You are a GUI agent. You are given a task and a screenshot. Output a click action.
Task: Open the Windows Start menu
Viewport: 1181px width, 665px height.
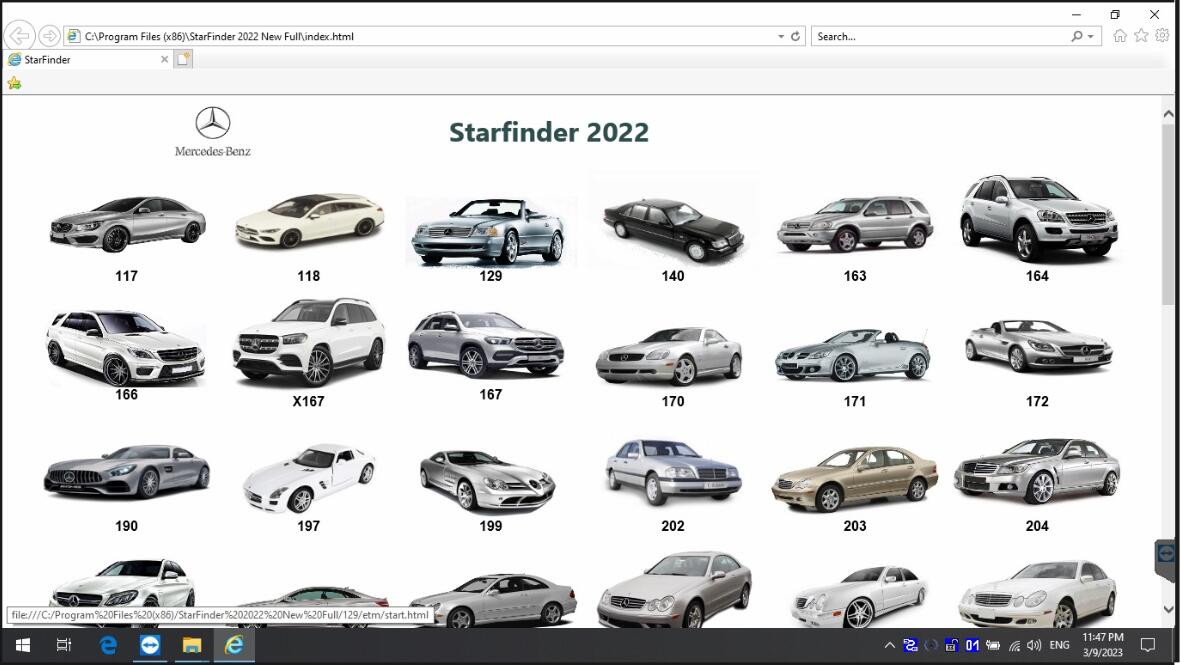(23, 645)
